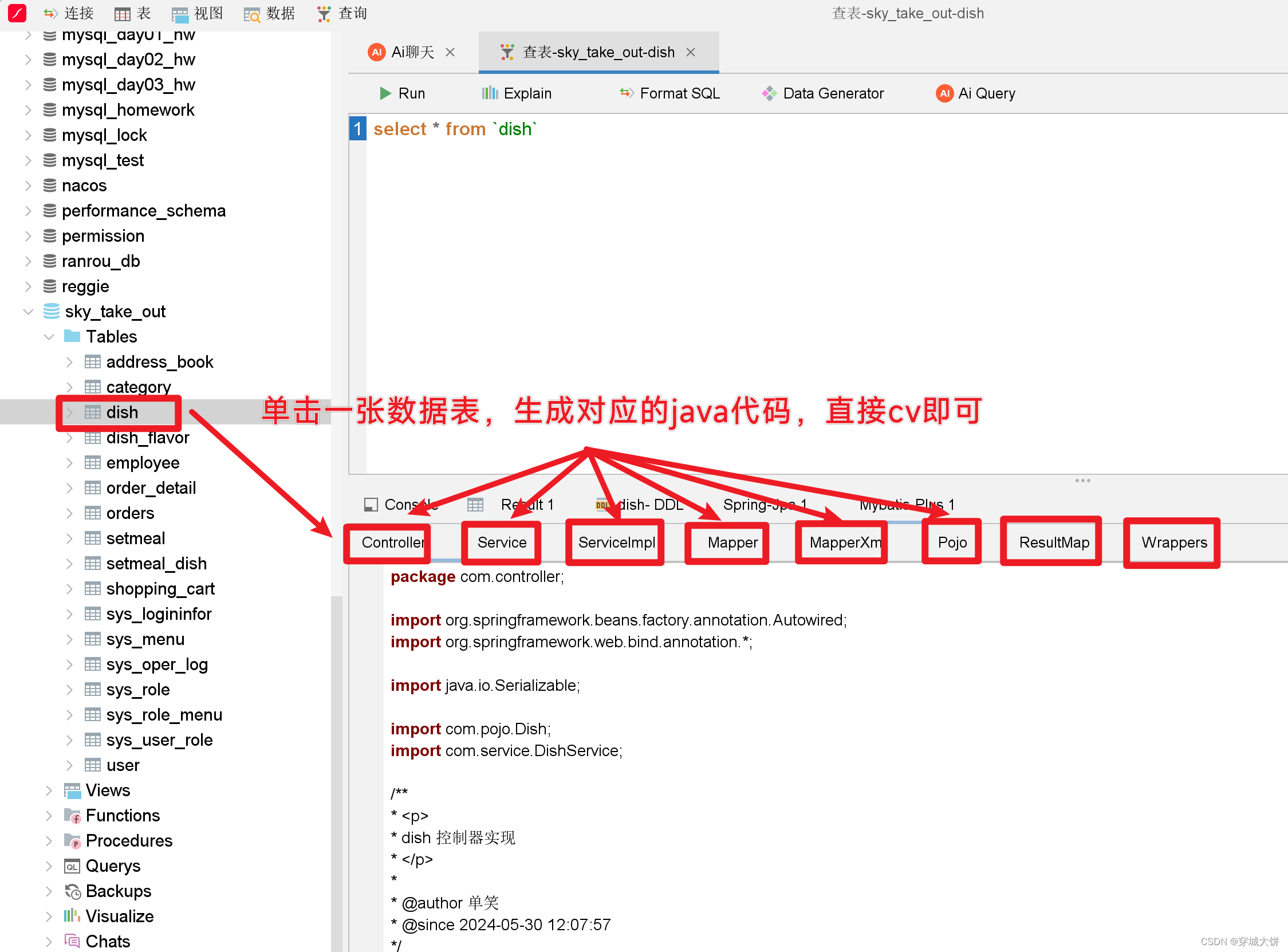Click the 表 table icon in the top toolbar
This screenshot has width=1288, height=952.
pyautogui.click(x=123, y=13)
